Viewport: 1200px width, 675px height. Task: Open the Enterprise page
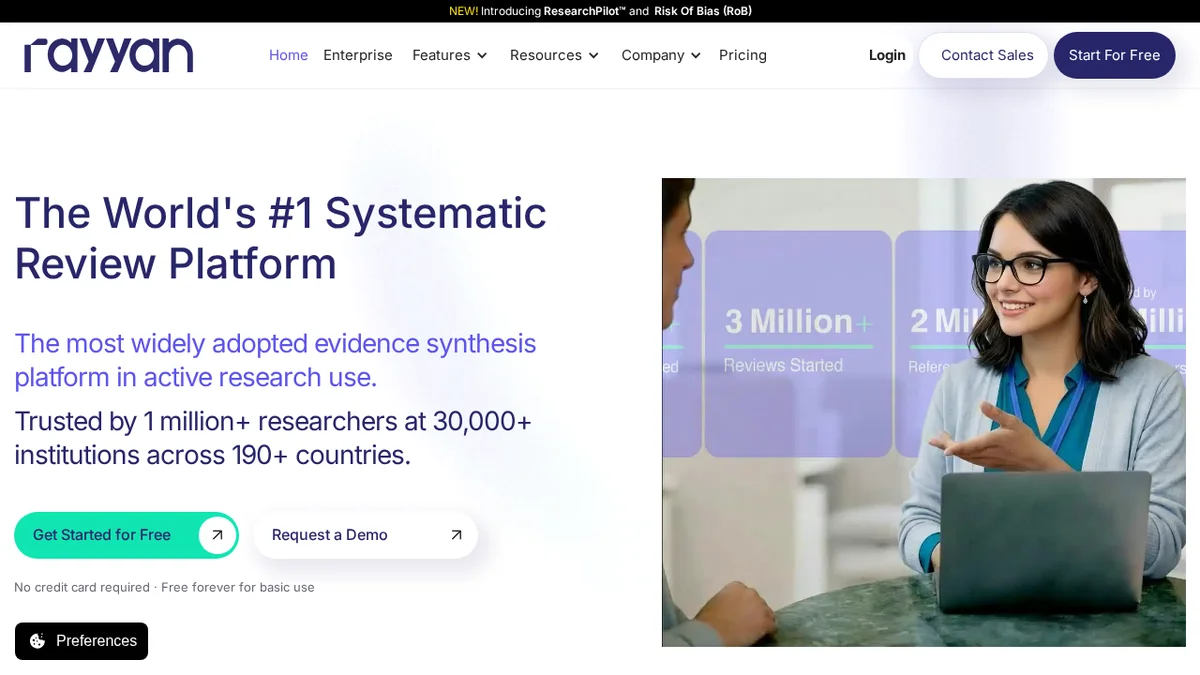point(358,55)
